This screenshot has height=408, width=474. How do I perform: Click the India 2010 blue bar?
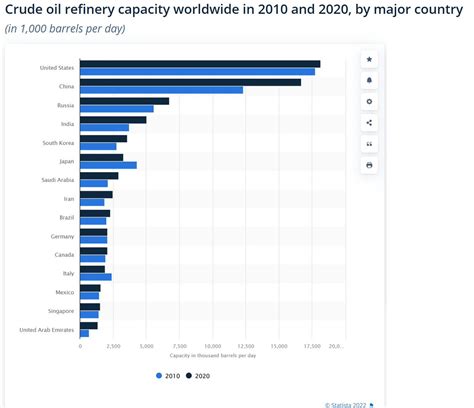point(104,128)
